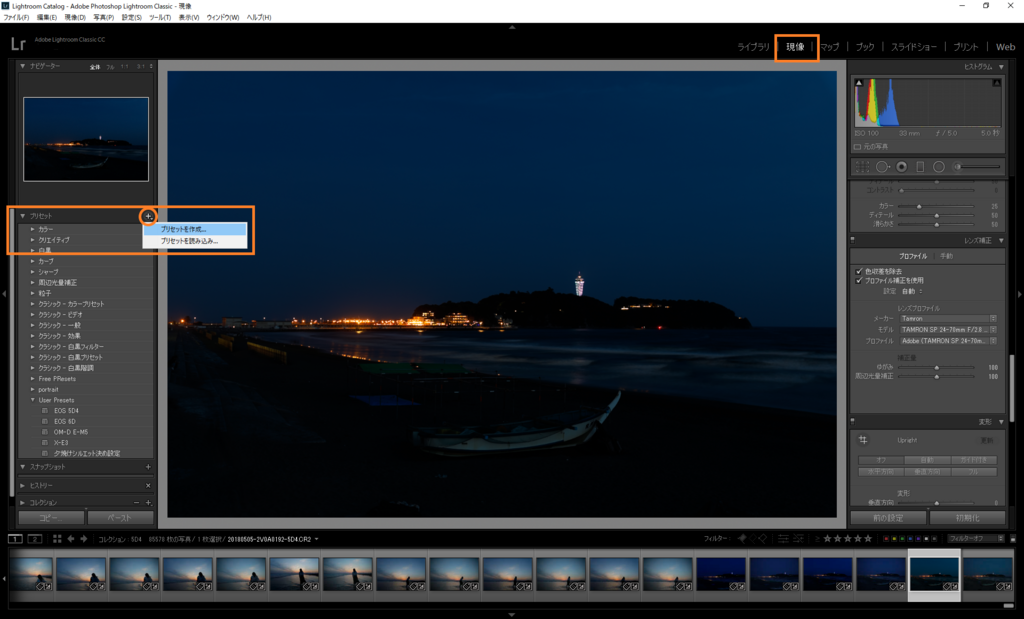This screenshot has width=1024, height=619.
Task: Select the Radial Filter tool
Action: (x=938, y=167)
